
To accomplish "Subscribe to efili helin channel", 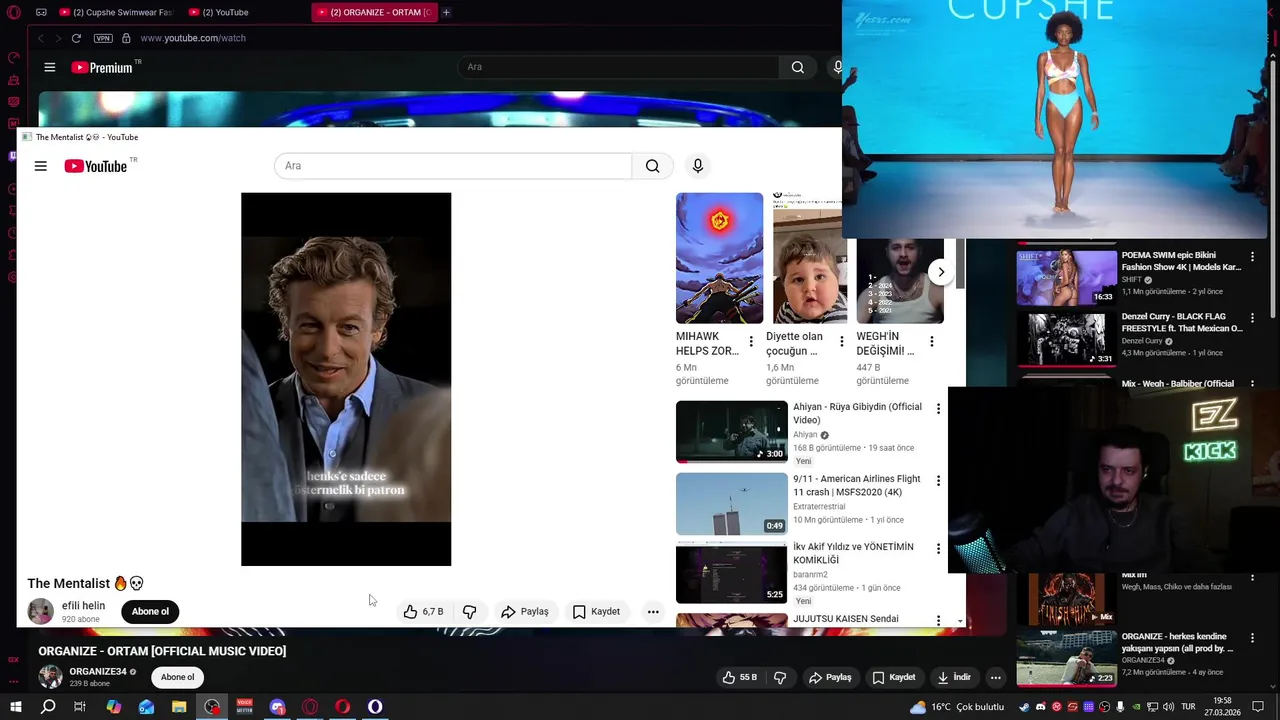I will pos(150,611).
